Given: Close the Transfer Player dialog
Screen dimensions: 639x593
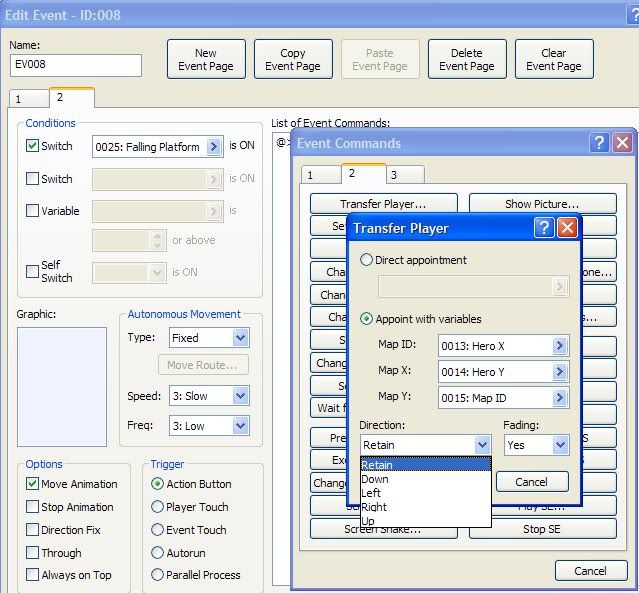Looking at the screenshot, I should coord(567,228).
